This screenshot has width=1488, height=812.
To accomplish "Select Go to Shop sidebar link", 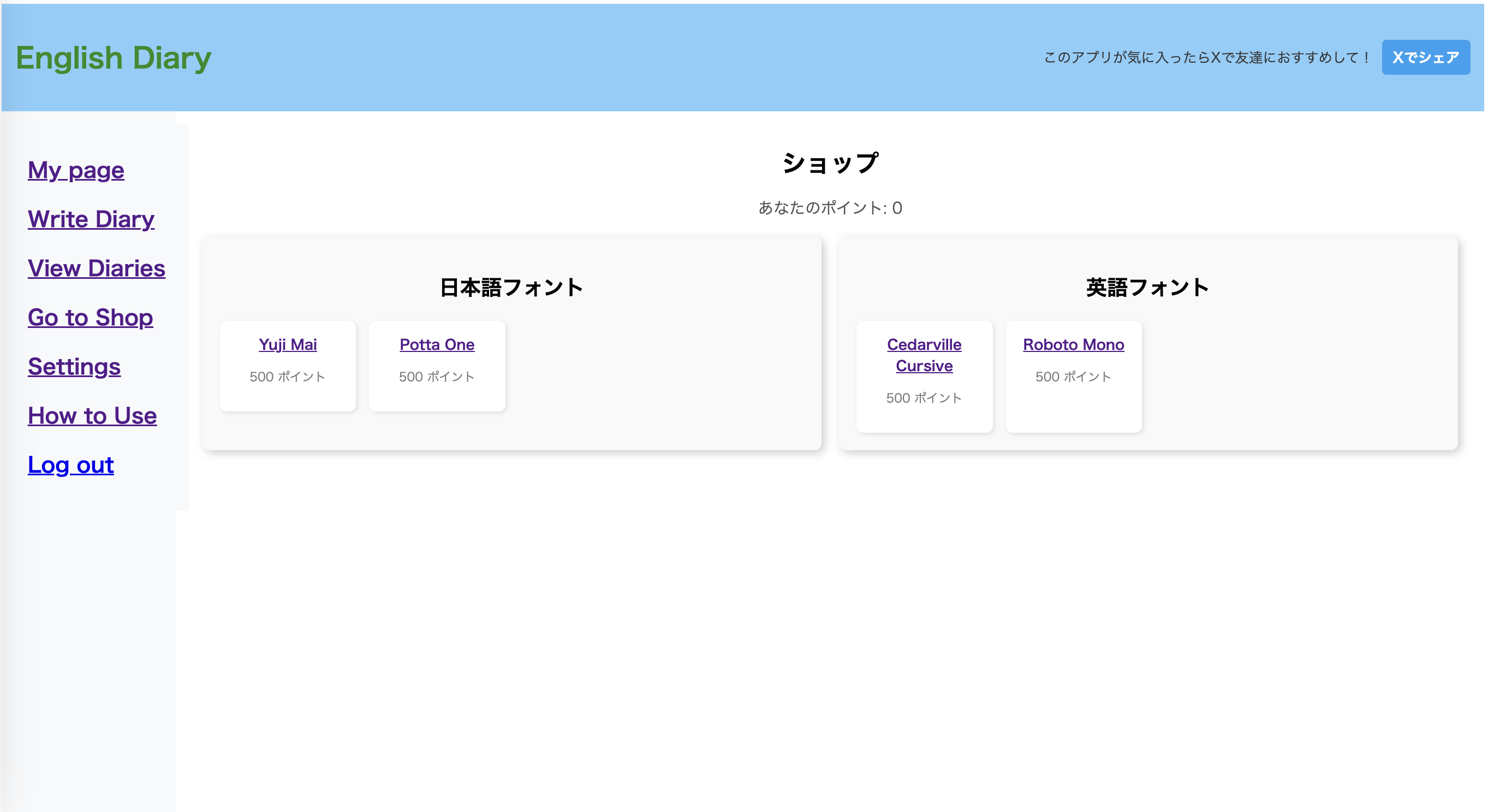I will 90,318.
